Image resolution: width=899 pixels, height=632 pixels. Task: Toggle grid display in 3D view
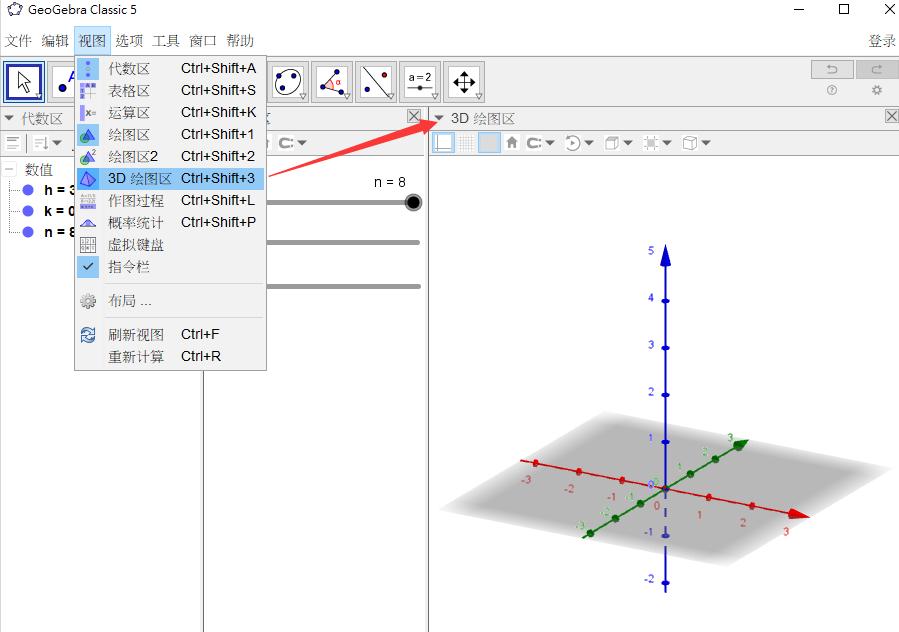(466, 143)
